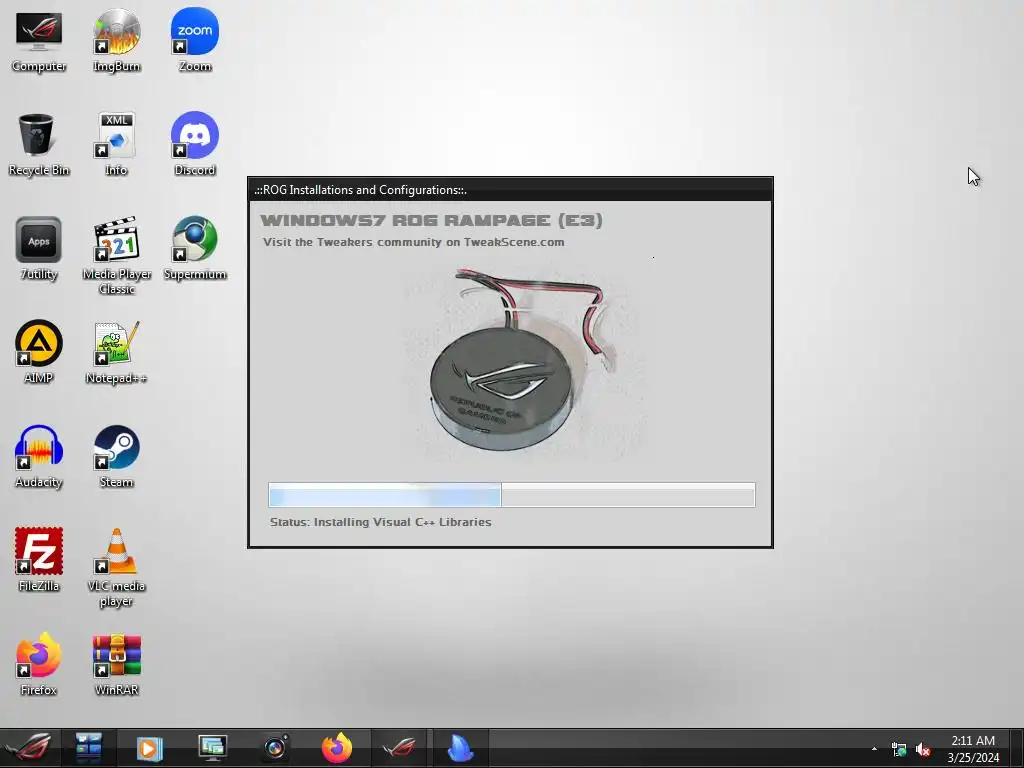Select the Recycle Bin icon
The width and height of the screenshot is (1024, 768).
click(39, 144)
